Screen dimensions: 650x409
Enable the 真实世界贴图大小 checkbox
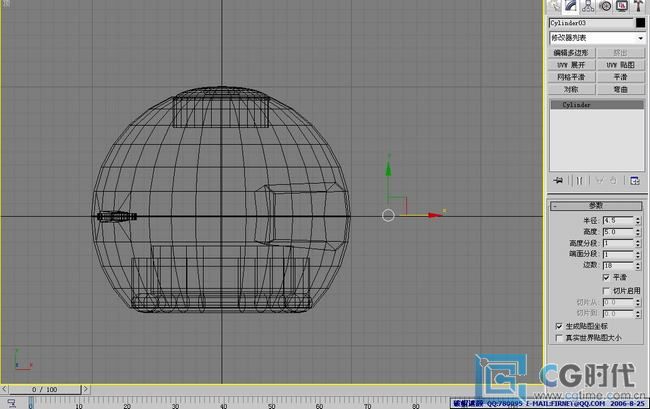click(x=559, y=338)
